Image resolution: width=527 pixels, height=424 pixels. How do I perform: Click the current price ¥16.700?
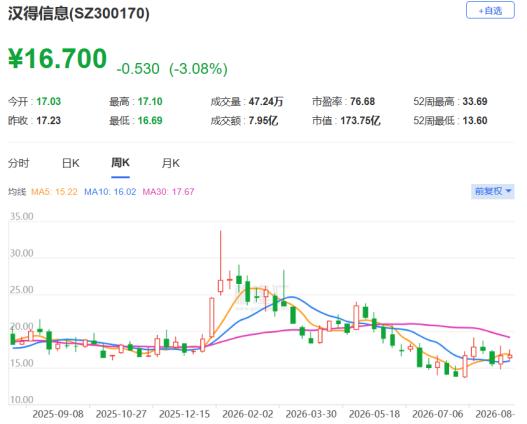(57, 58)
